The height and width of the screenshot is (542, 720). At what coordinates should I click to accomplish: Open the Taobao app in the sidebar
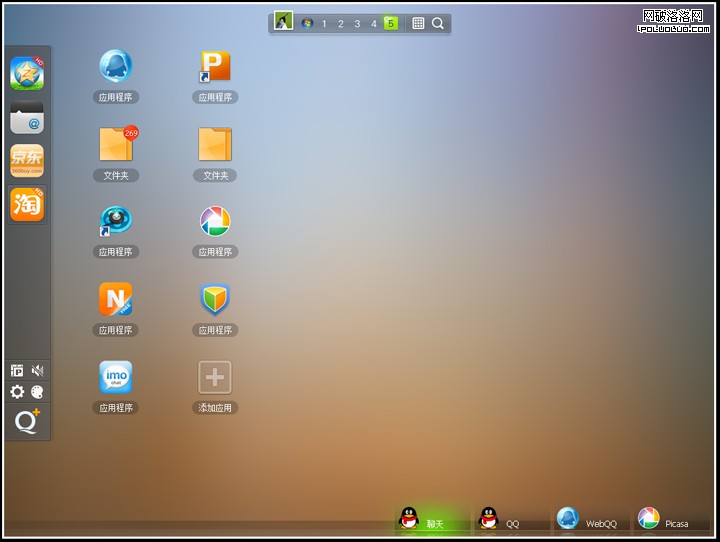click(x=27, y=204)
